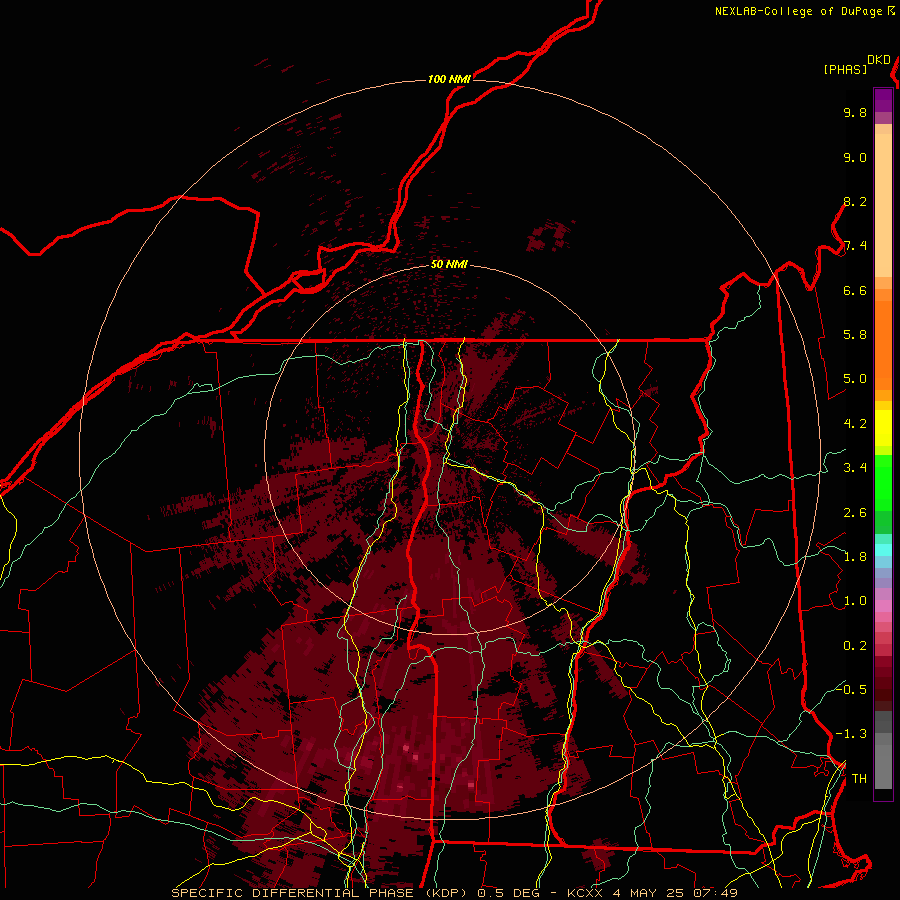
Task: Click the 5.0 value on the legend
Action: click(x=855, y=379)
